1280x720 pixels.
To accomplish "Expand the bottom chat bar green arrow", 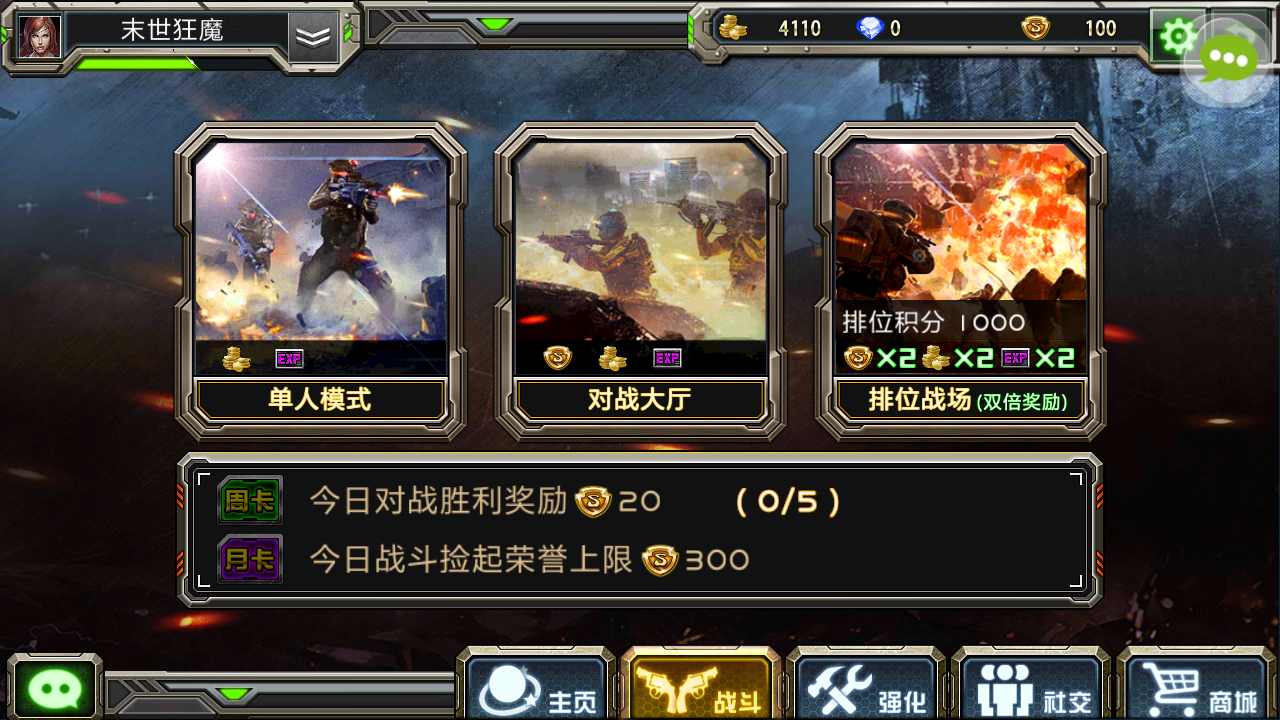I will coord(236,693).
